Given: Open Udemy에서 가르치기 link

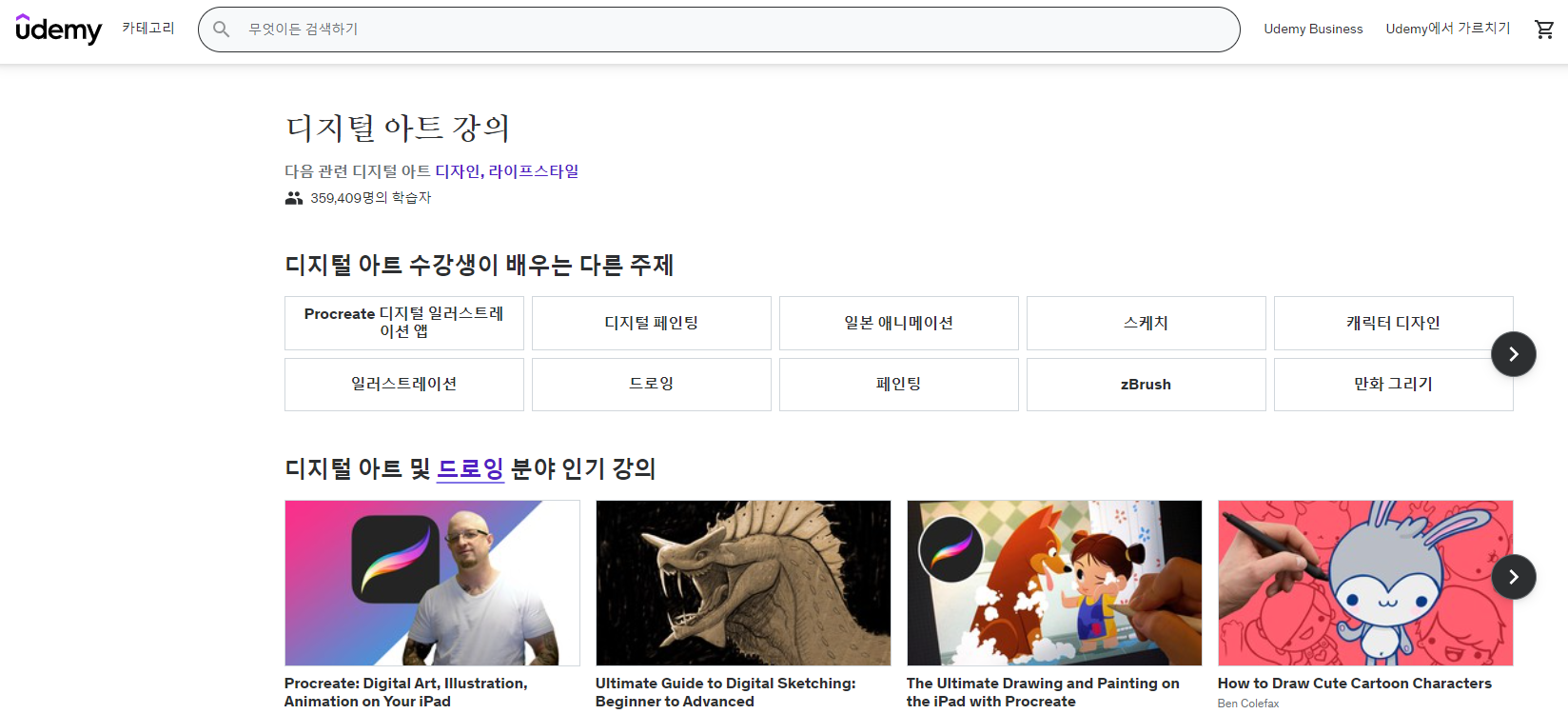Looking at the screenshot, I should pyautogui.click(x=1448, y=29).
